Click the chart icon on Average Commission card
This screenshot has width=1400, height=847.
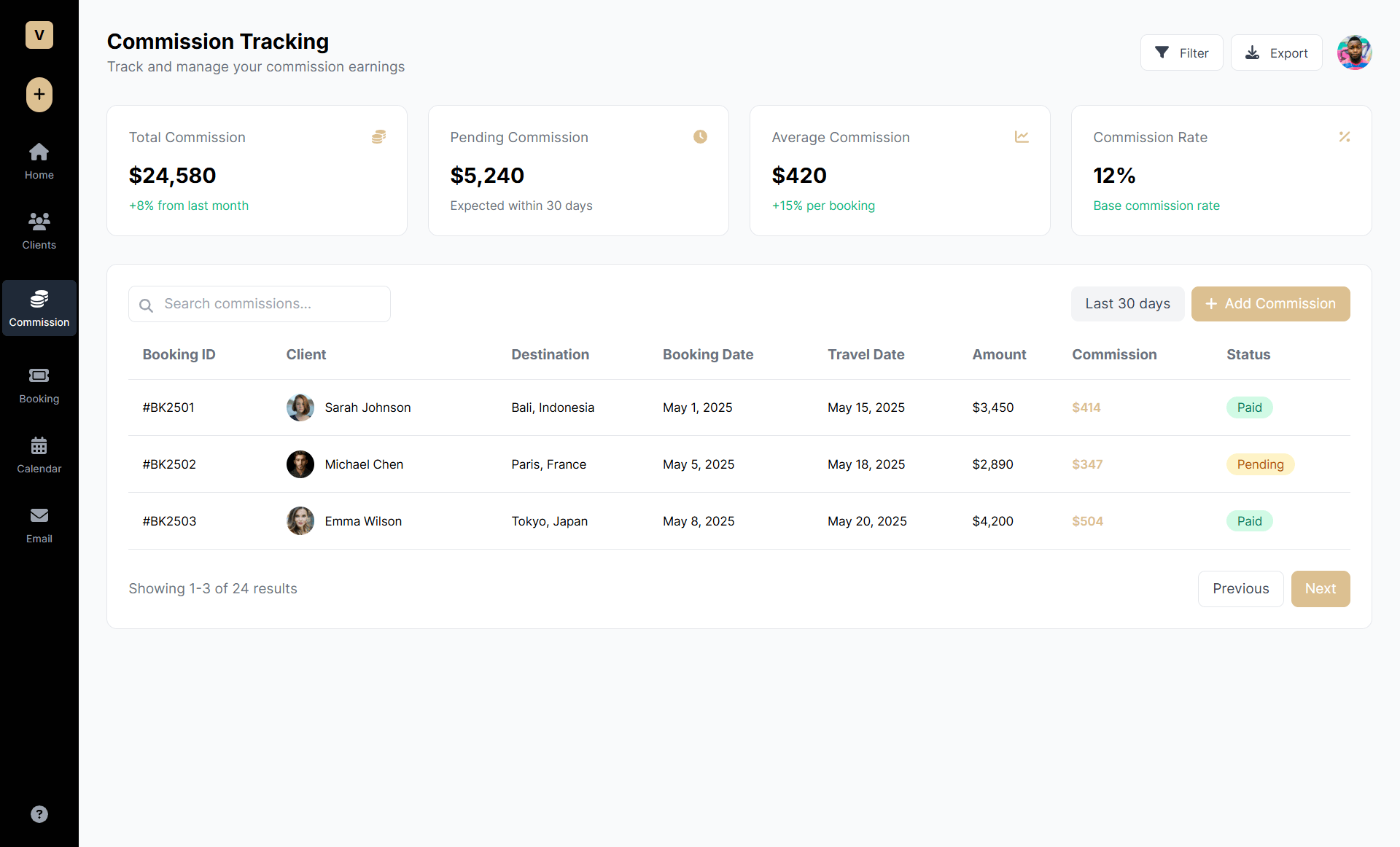click(x=1022, y=137)
